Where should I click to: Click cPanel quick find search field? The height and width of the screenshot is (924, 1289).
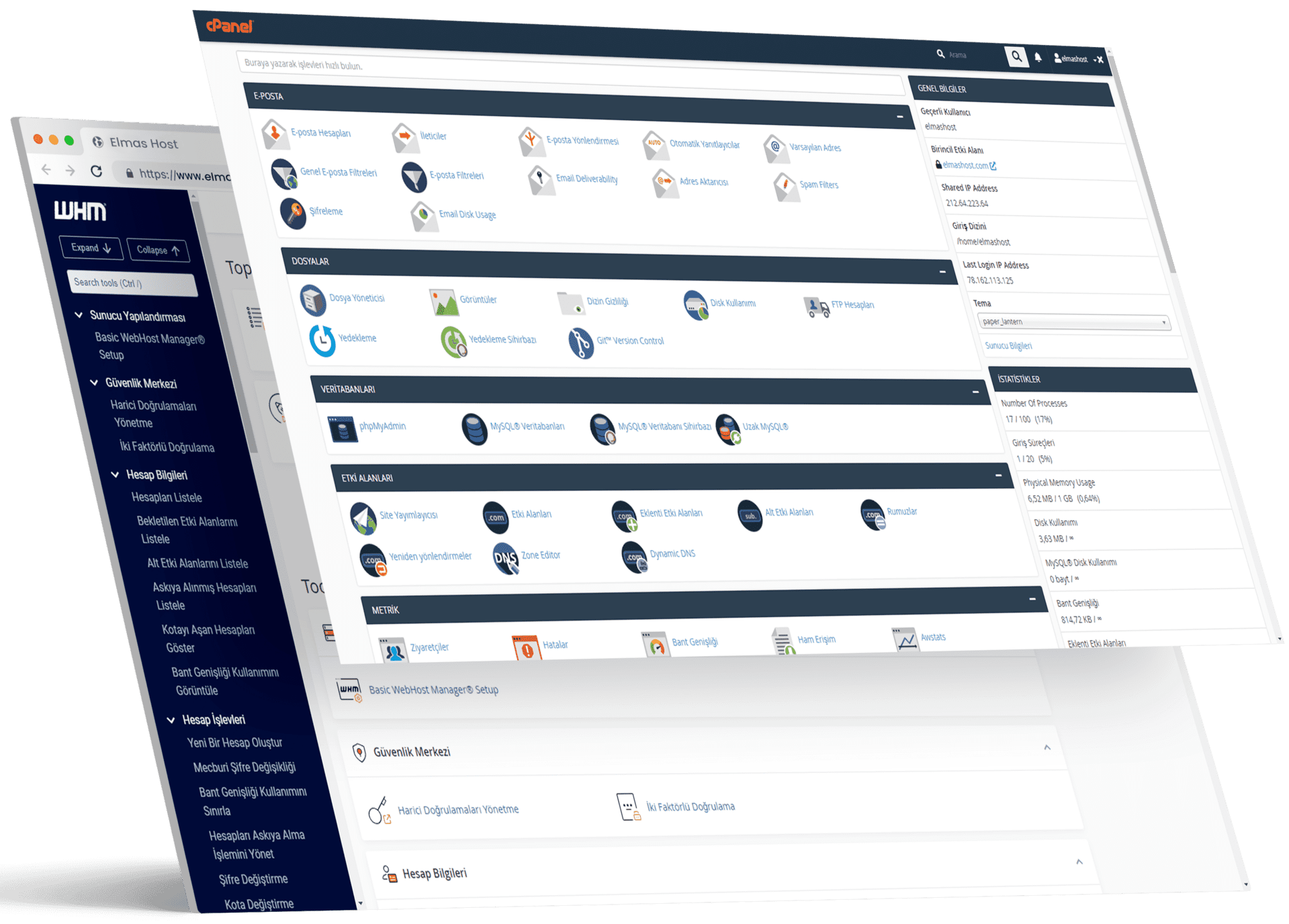(x=570, y=75)
